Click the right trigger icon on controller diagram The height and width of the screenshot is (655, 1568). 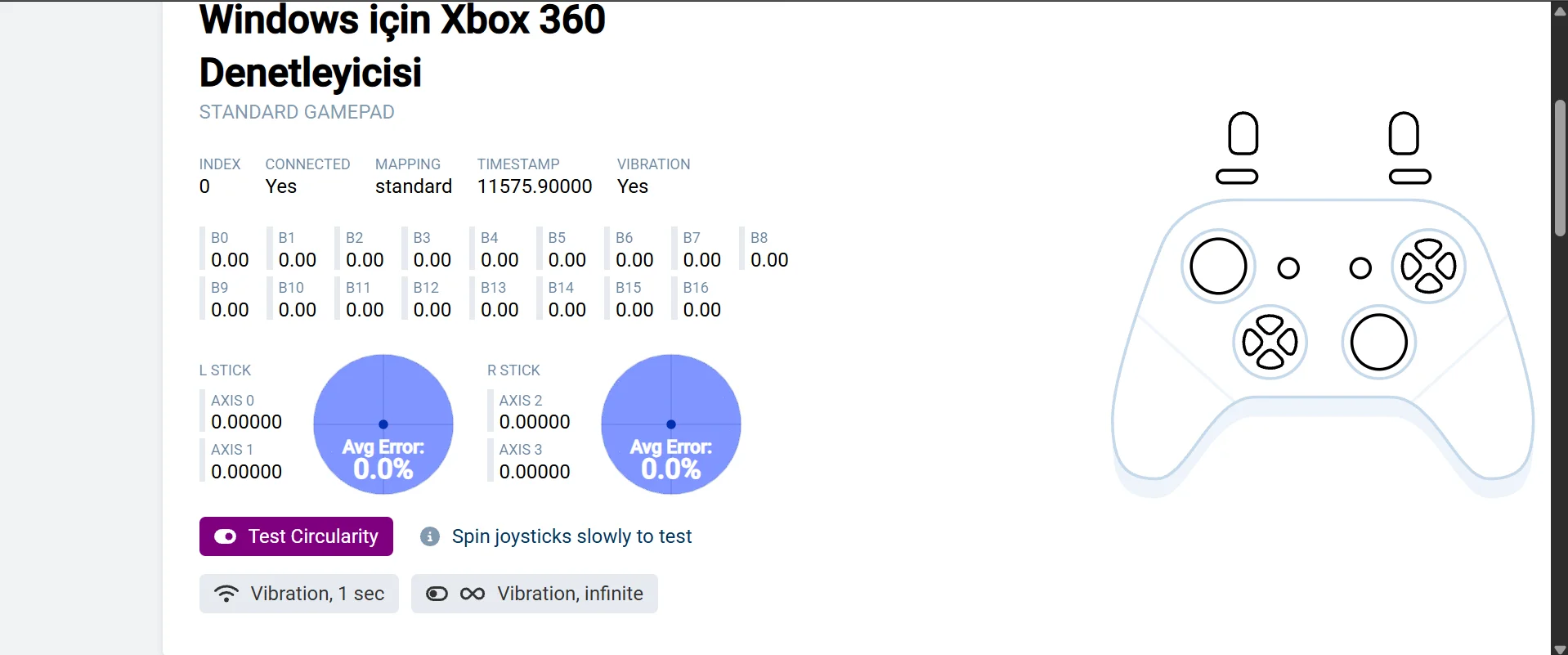tap(1404, 133)
